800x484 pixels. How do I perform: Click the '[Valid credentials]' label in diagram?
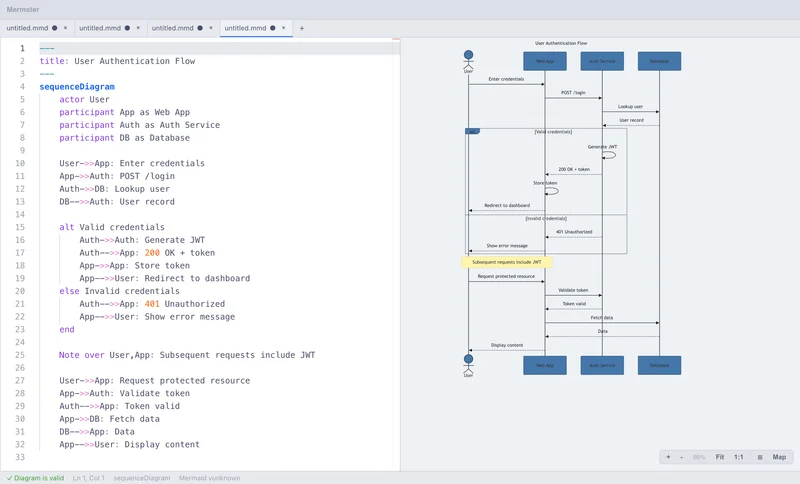553,132
